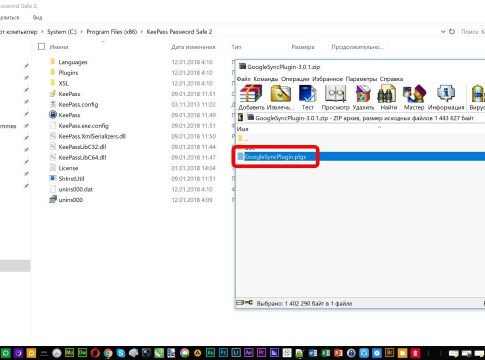The height and width of the screenshot is (360, 485).
Task: Select the License file
Action: tap(68, 168)
